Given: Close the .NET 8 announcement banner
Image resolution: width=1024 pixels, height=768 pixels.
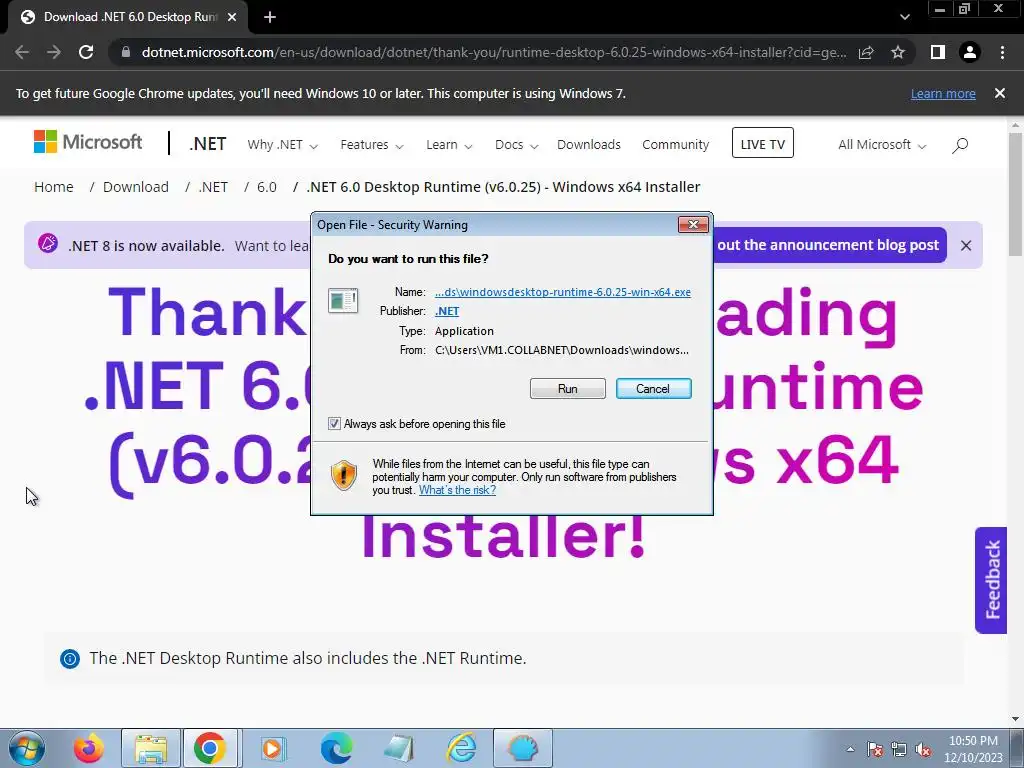Looking at the screenshot, I should point(966,246).
